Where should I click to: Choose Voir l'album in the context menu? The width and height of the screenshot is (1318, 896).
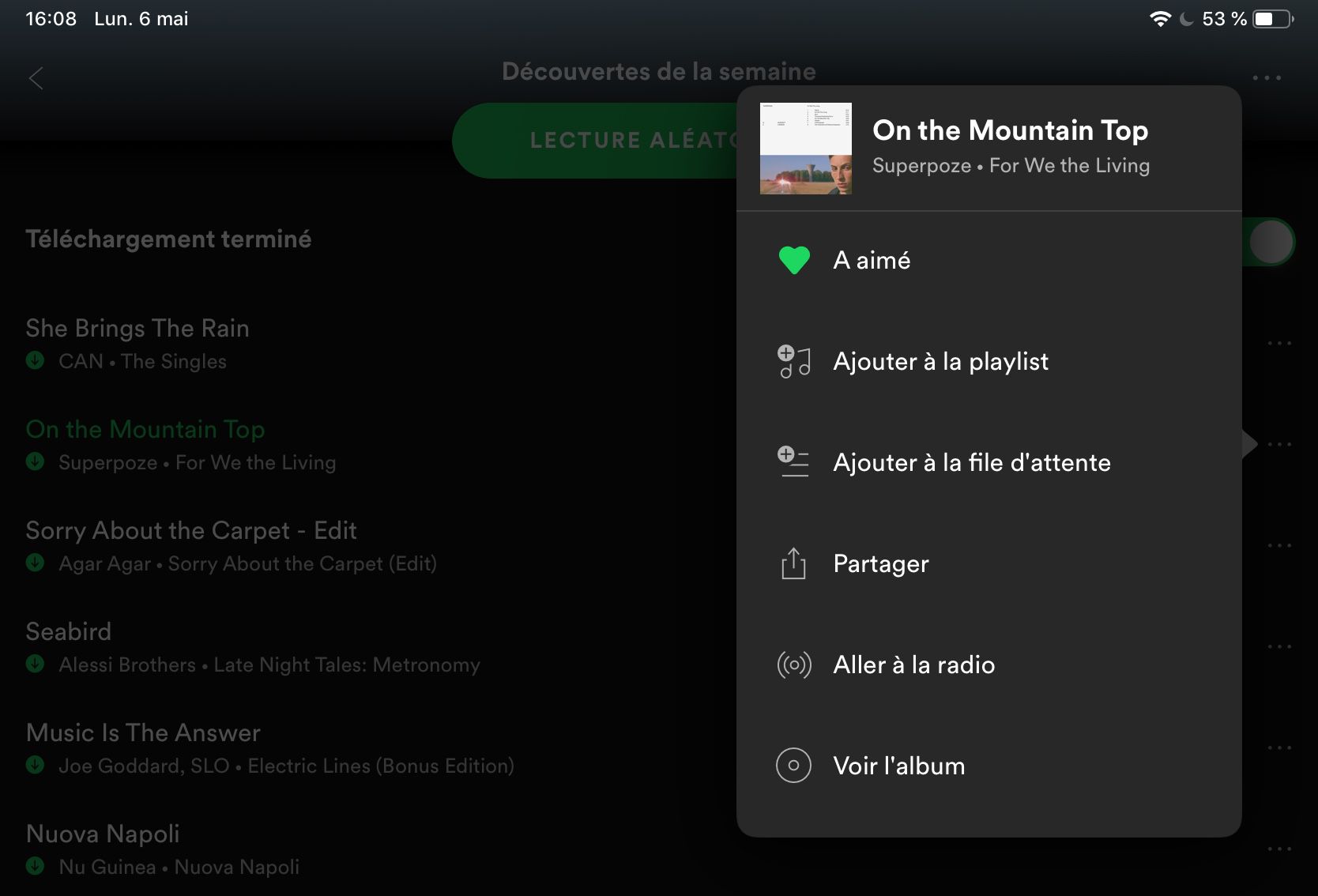tap(898, 765)
